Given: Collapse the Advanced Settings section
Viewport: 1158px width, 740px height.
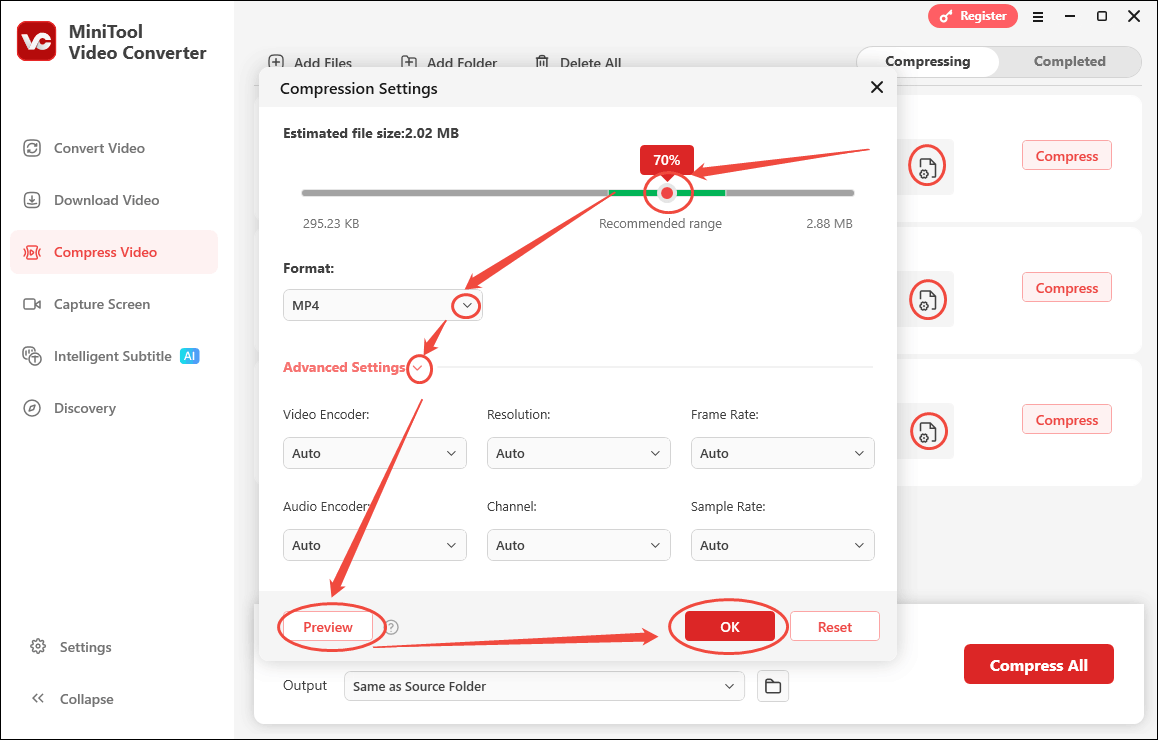Looking at the screenshot, I should (x=418, y=368).
